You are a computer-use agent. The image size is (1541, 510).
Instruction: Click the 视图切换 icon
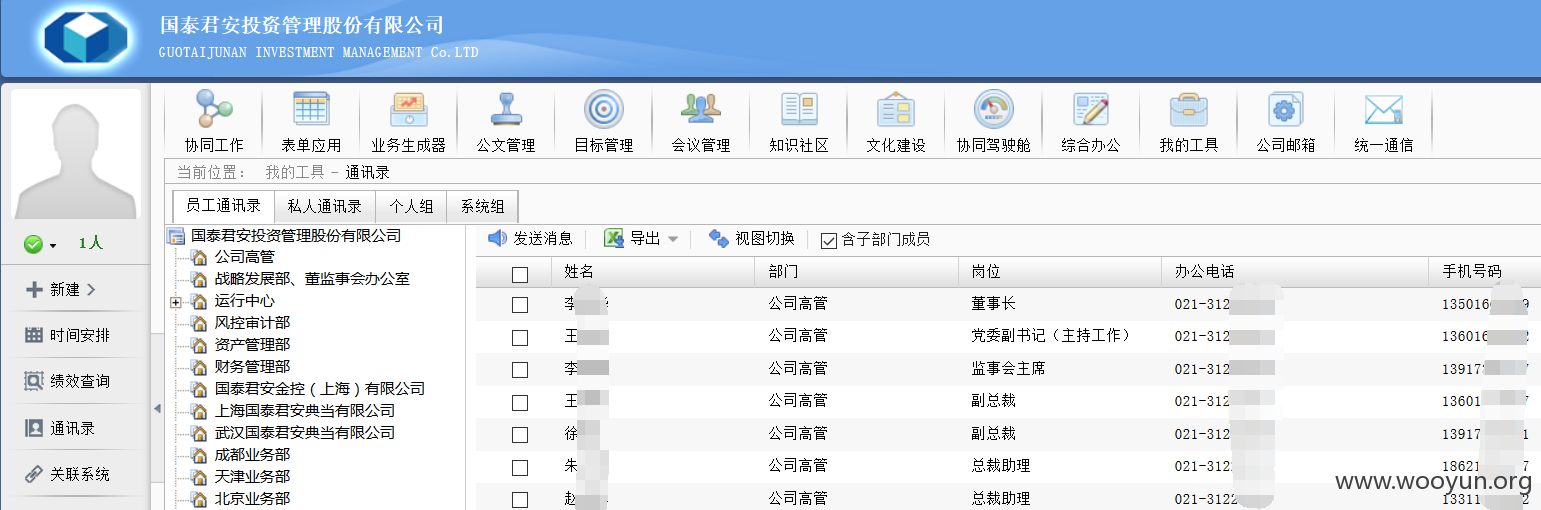[718, 238]
